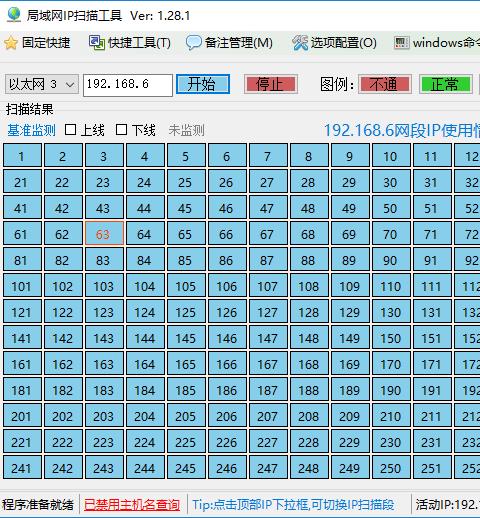Enable the 上线 checkbox
Image resolution: width=480 pixels, height=518 pixels.
point(70,130)
